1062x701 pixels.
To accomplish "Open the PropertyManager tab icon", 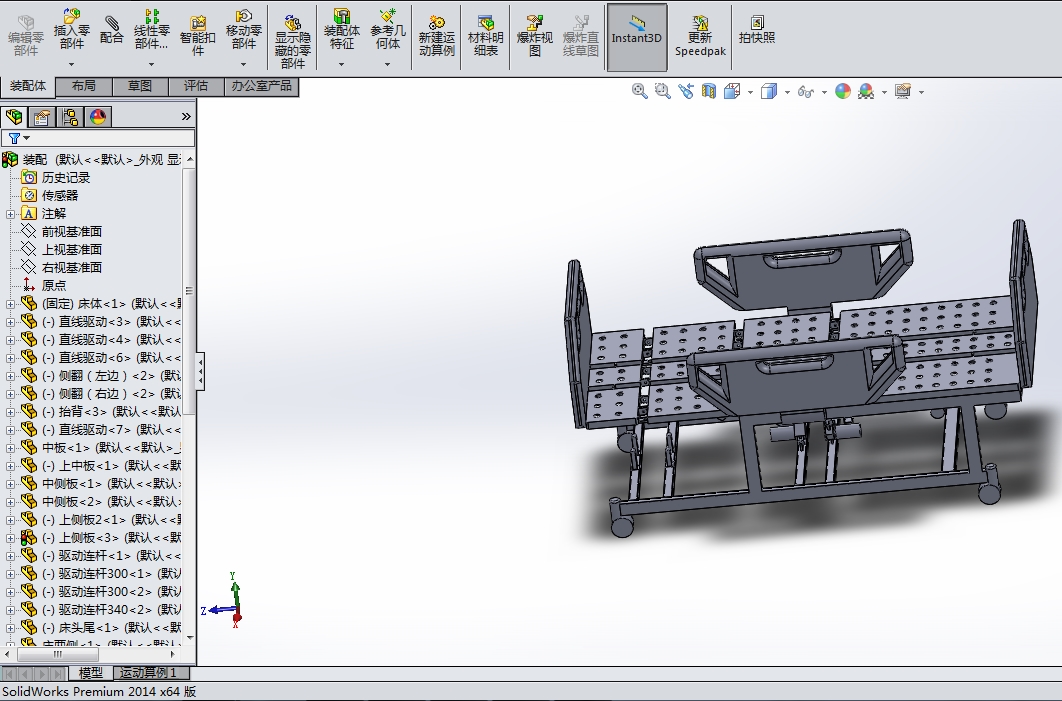I will (42, 117).
